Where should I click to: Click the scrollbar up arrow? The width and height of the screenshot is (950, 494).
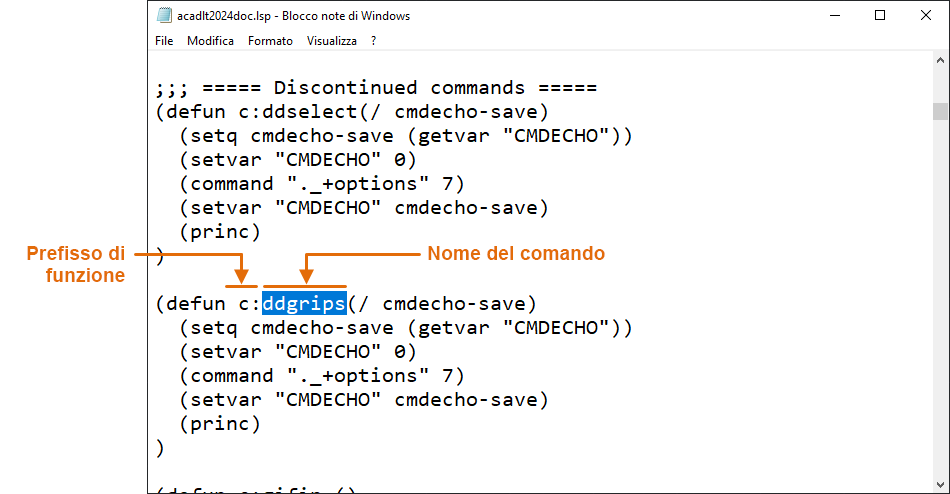point(940,60)
